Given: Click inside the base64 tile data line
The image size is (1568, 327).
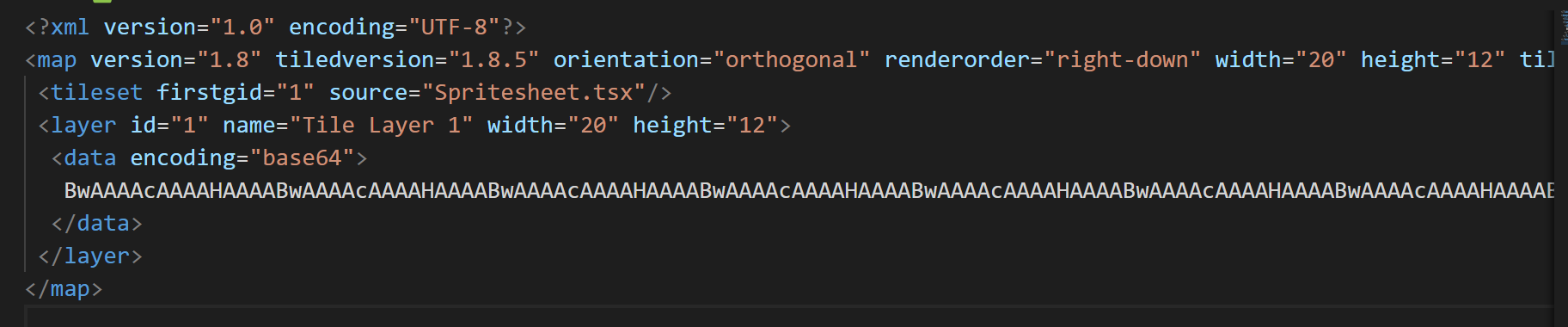Looking at the screenshot, I should (808, 191).
